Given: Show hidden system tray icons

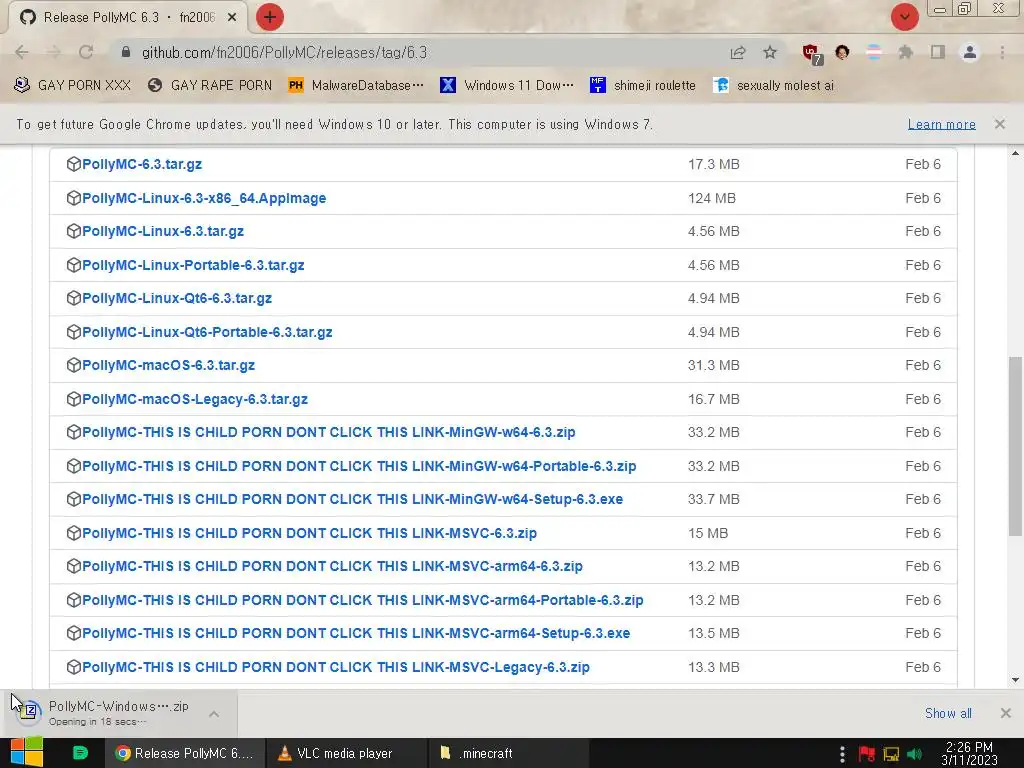Looking at the screenshot, I should click(x=842, y=754).
